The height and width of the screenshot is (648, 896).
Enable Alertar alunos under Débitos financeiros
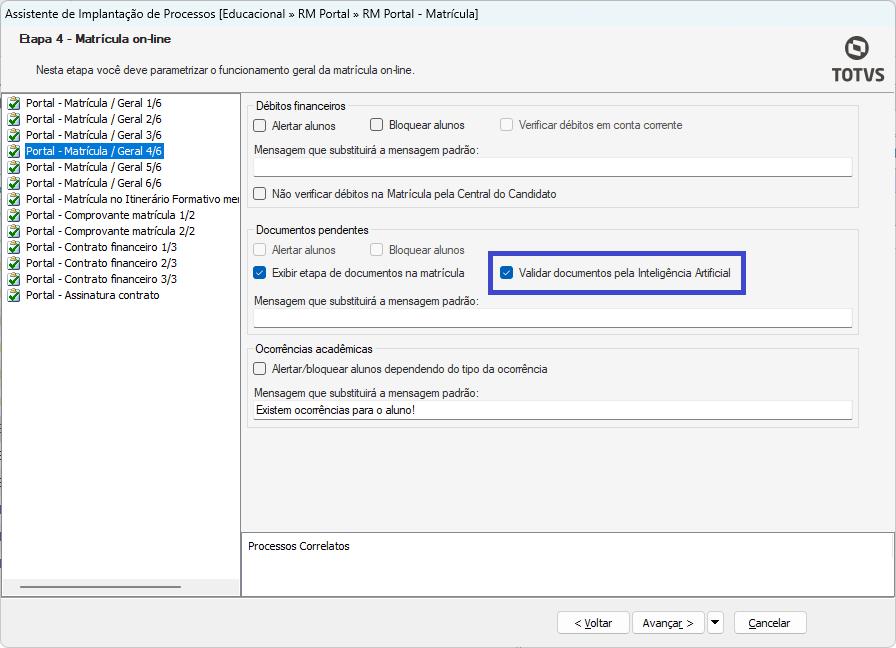click(259, 125)
